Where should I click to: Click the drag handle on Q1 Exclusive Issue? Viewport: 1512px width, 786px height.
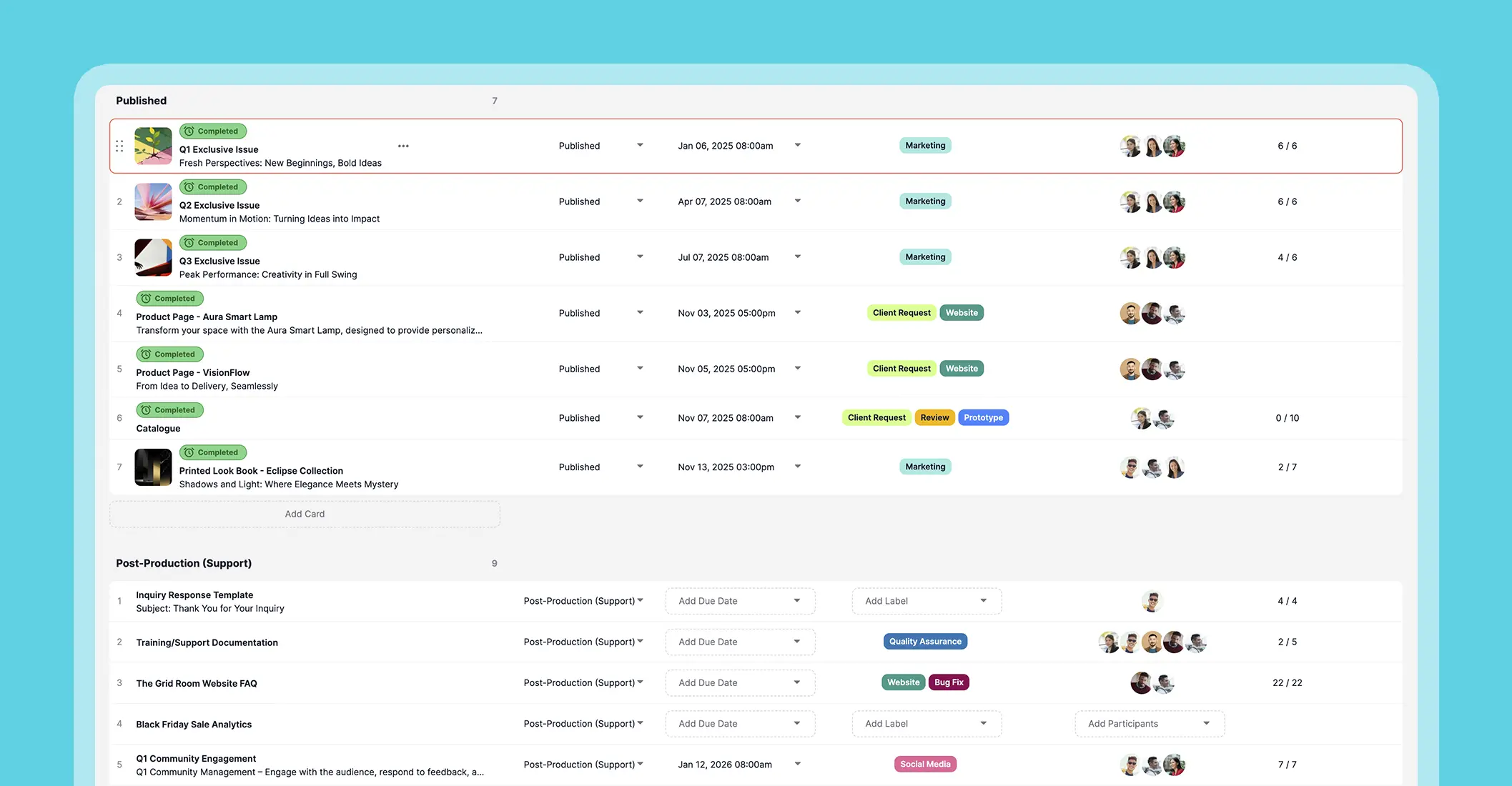point(119,146)
